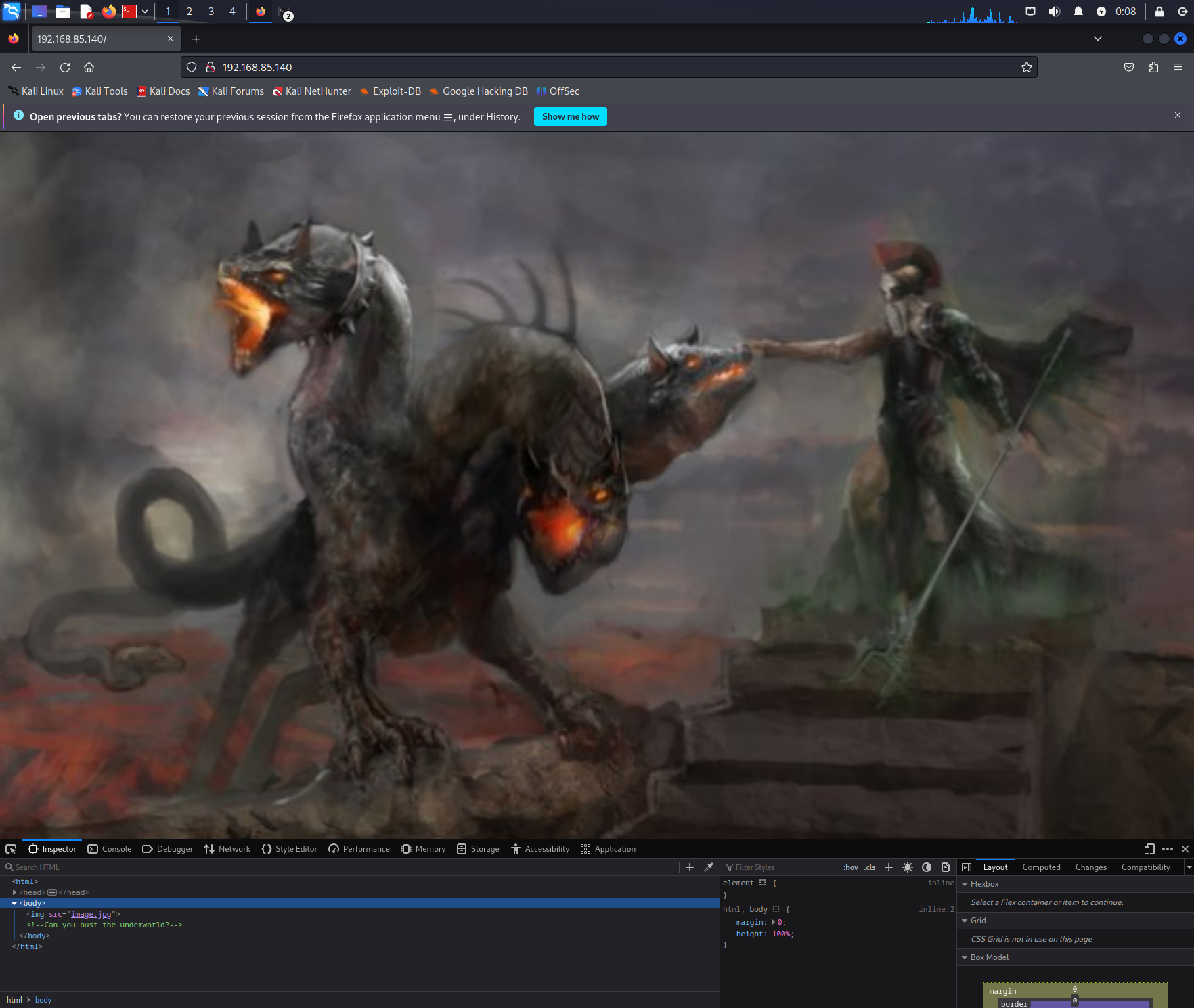Collapse the Flexbox section
The width and height of the screenshot is (1194, 1008).
point(965,884)
